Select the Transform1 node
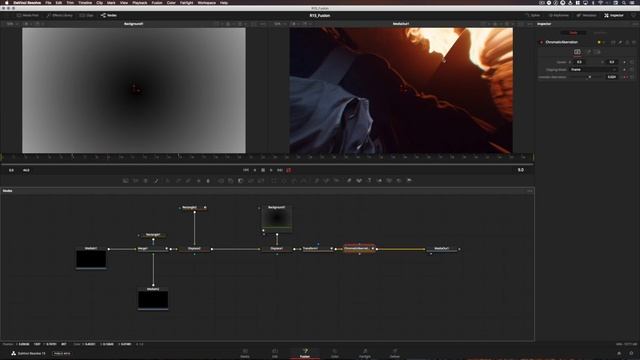This screenshot has height=360, width=640. tap(317, 249)
